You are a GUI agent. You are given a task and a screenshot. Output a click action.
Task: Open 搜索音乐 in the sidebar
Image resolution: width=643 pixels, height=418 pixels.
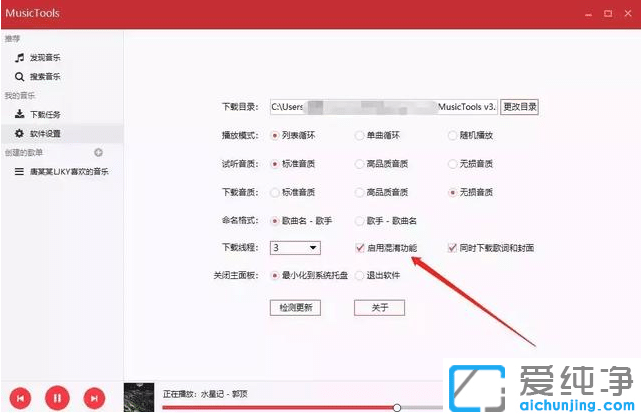click(62, 77)
